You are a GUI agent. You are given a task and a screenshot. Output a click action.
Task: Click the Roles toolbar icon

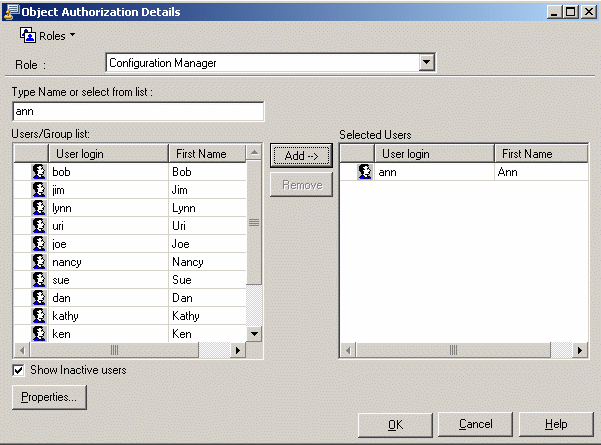(28, 35)
